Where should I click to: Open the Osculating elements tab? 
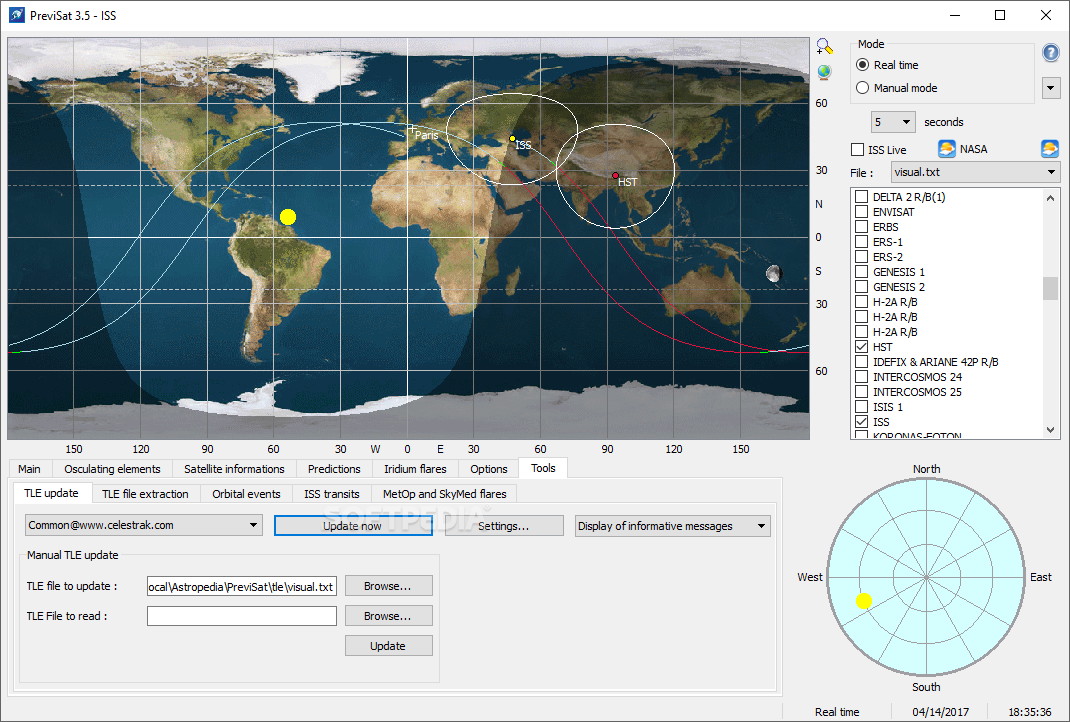(112, 469)
